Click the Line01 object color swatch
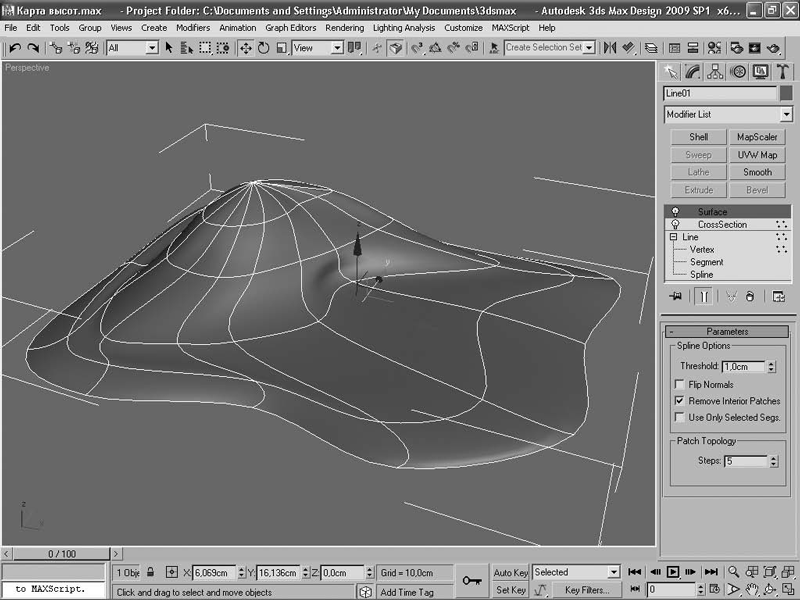This screenshot has width=800, height=600. 786,93
